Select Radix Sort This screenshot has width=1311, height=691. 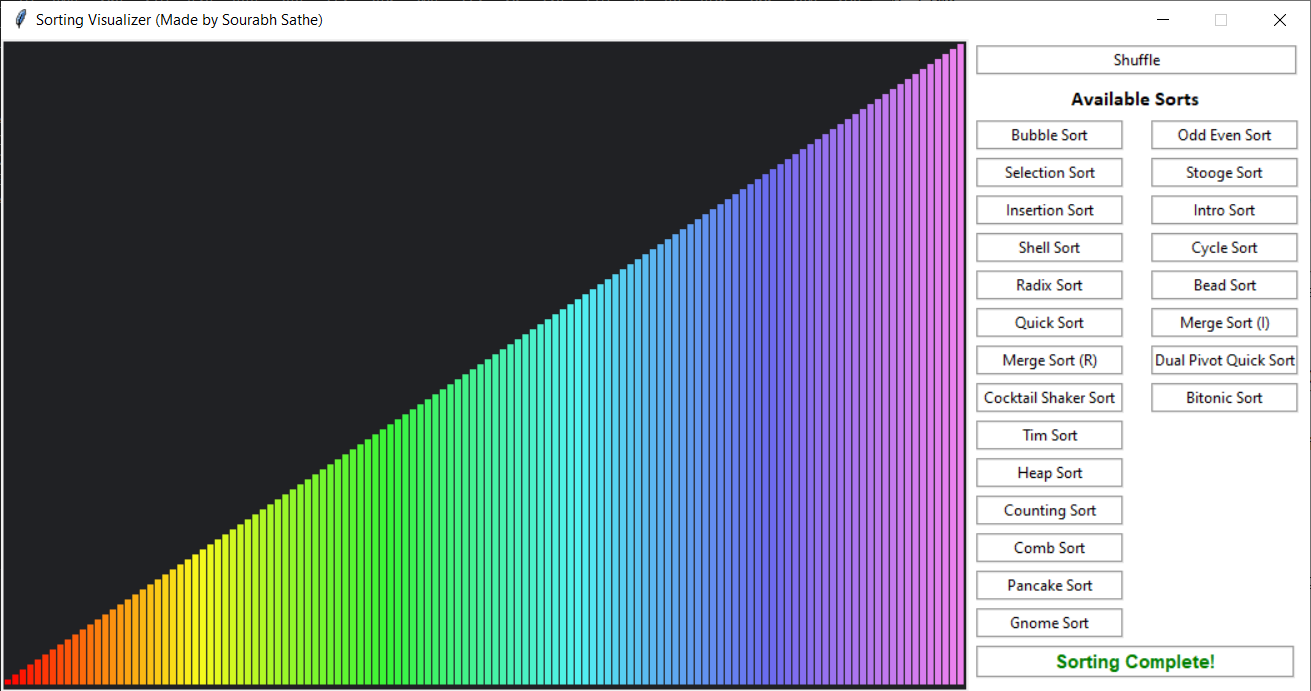coord(1049,285)
